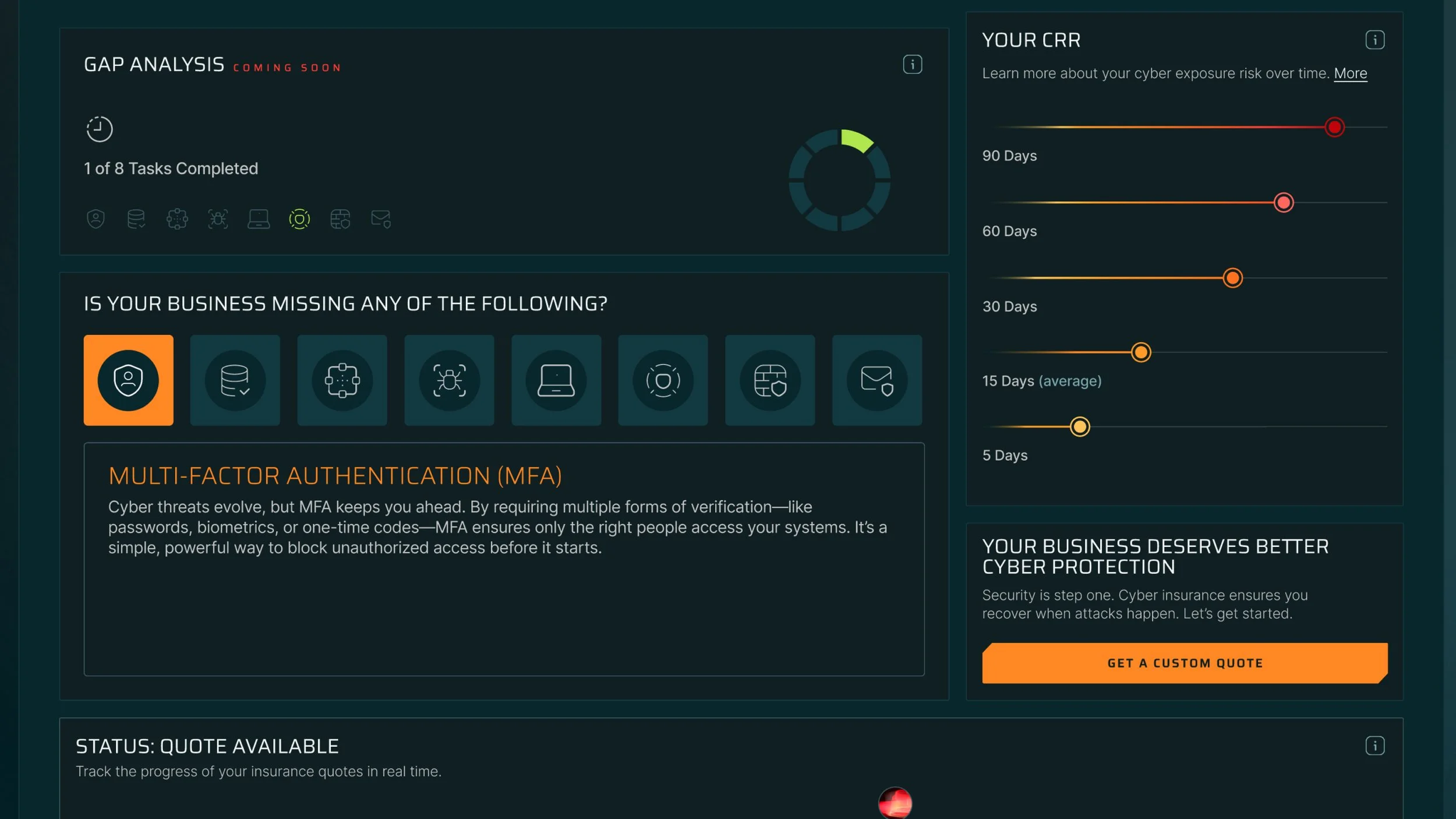Click the 90 Days slider handle

[x=1334, y=127]
